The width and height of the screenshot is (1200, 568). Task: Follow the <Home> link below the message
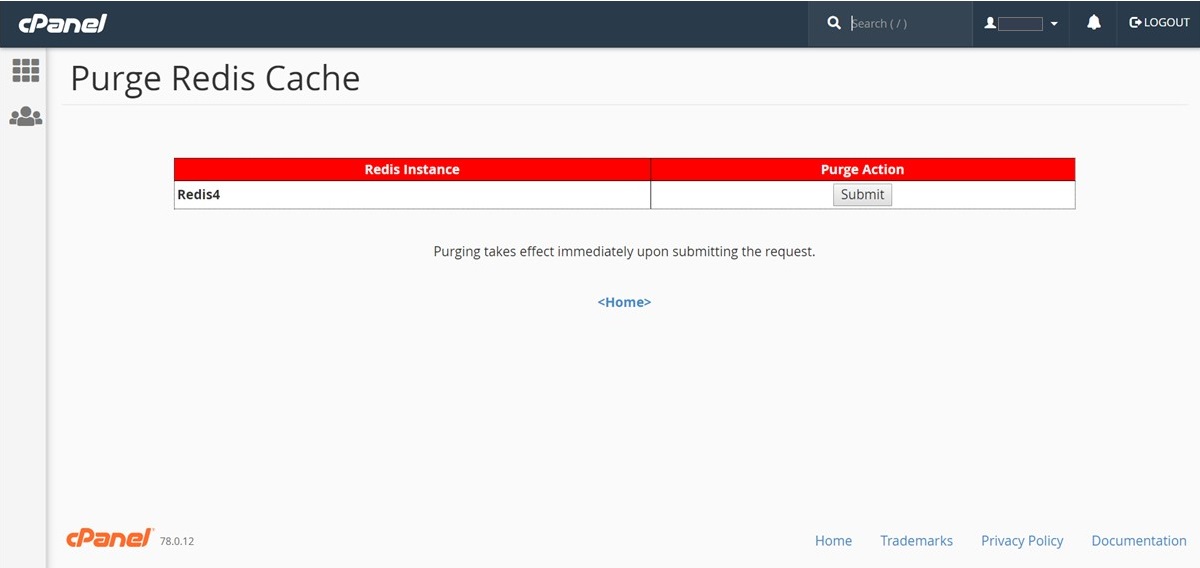(624, 302)
